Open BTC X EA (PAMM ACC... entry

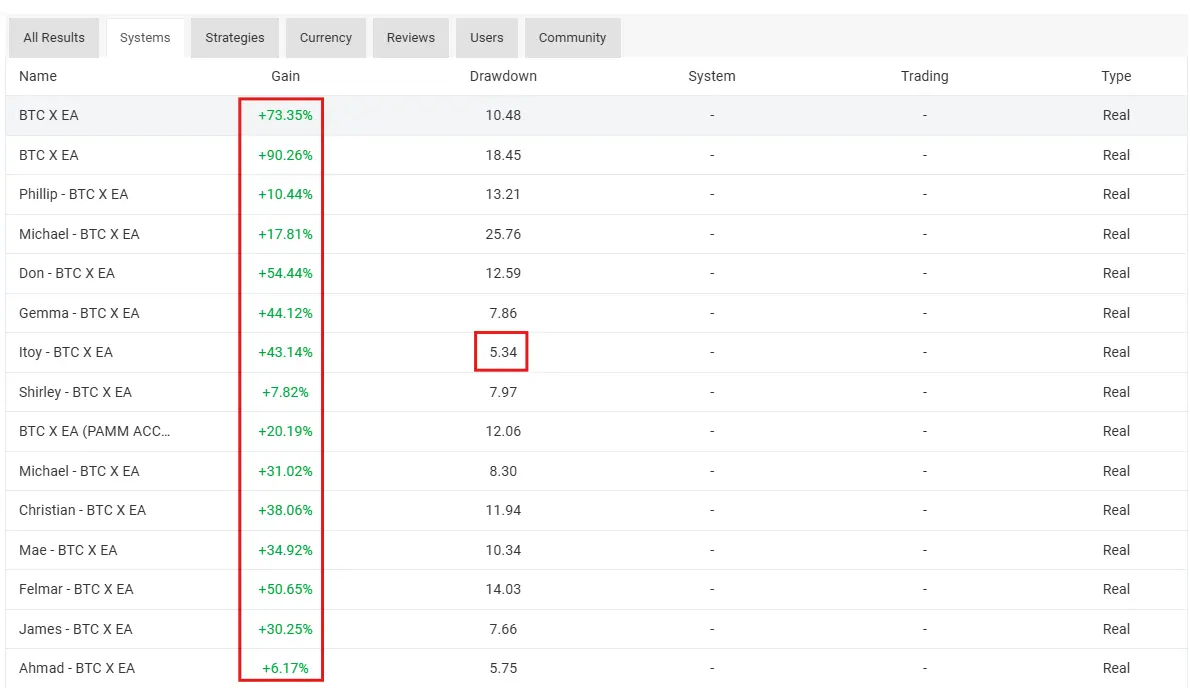tap(95, 431)
